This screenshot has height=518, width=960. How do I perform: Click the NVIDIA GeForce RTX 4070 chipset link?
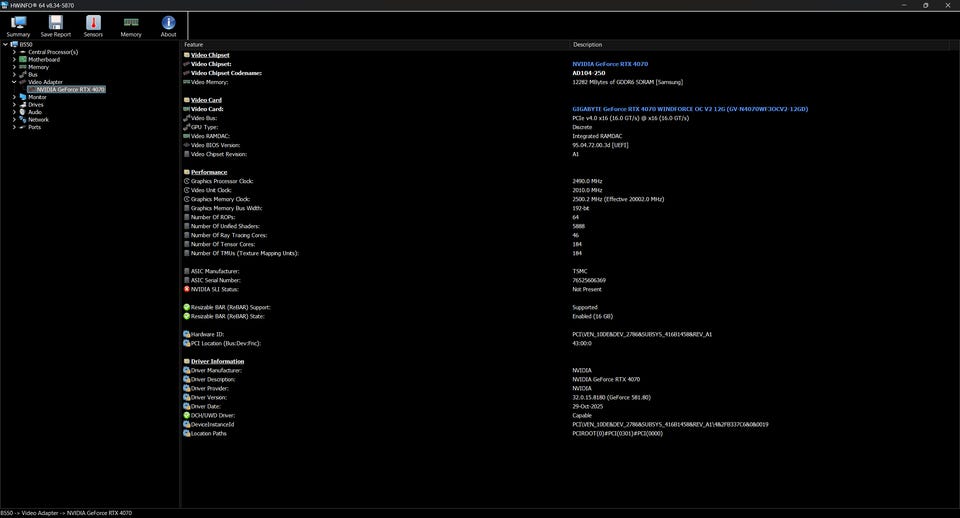609,64
